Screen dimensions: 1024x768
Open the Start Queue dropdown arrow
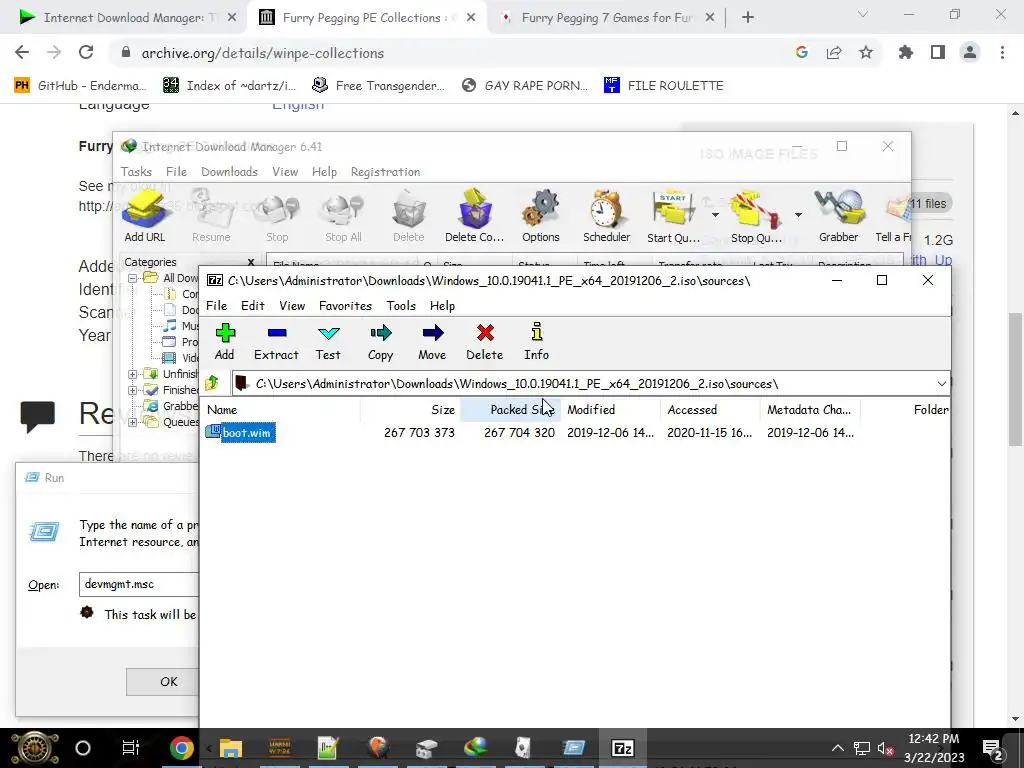[x=715, y=215]
